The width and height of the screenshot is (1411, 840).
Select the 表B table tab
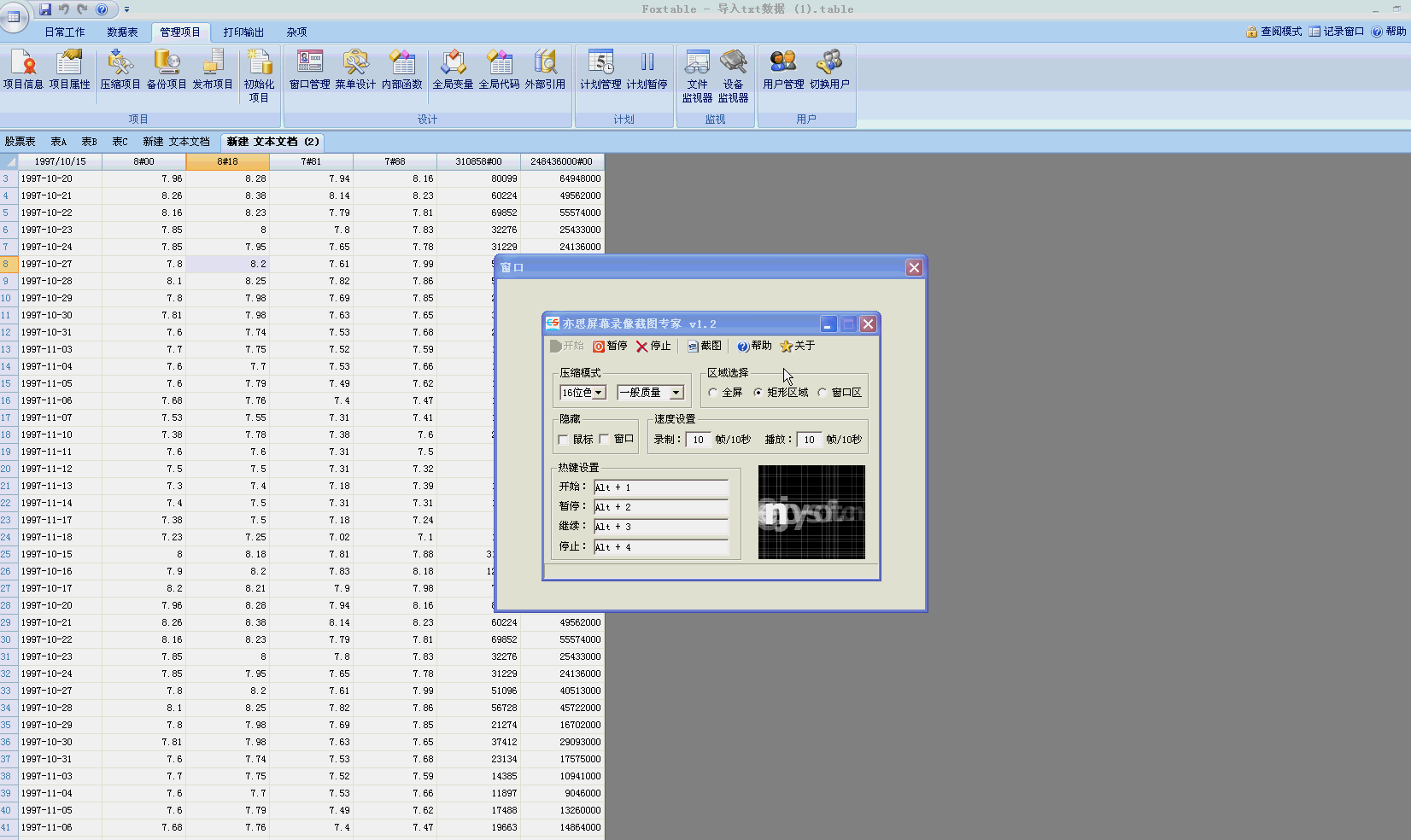(x=89, y=142)
